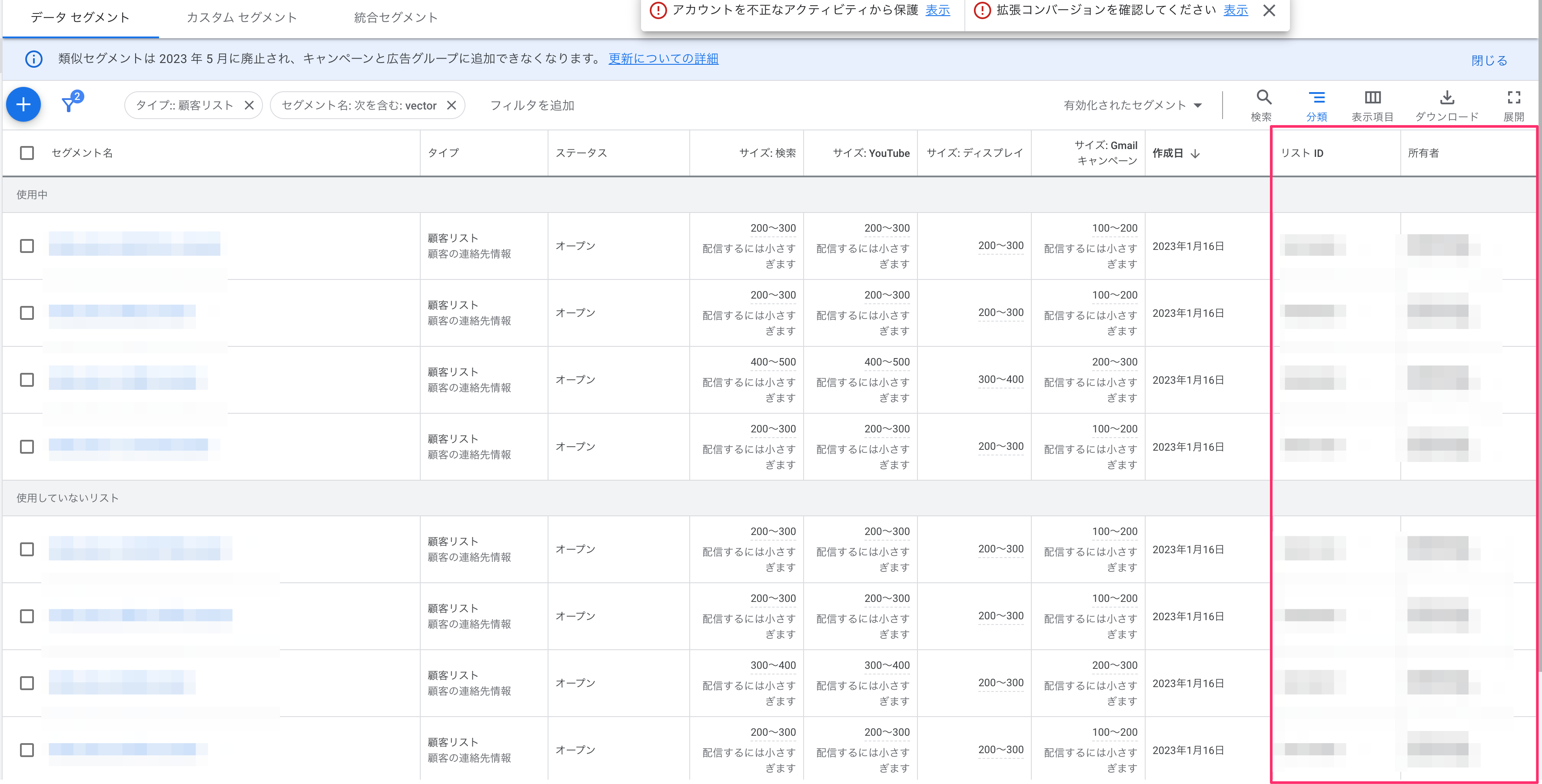
Task: Check the first row under 使用していないリスト
Action: 27,549
